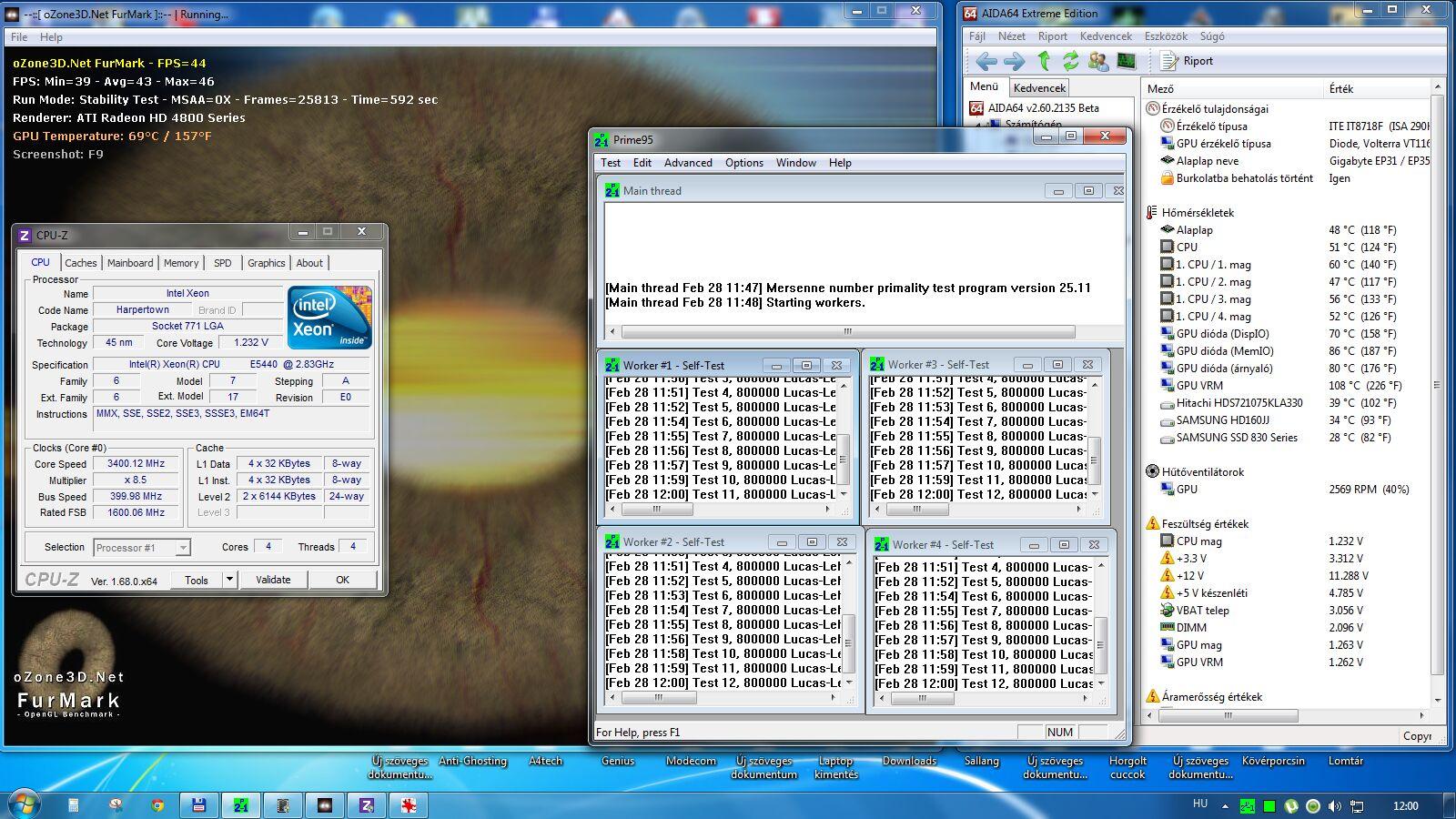Select the GPU fan 2569 RPM row
This screenshot has width=1456, height=819.
click(1288, 490)
